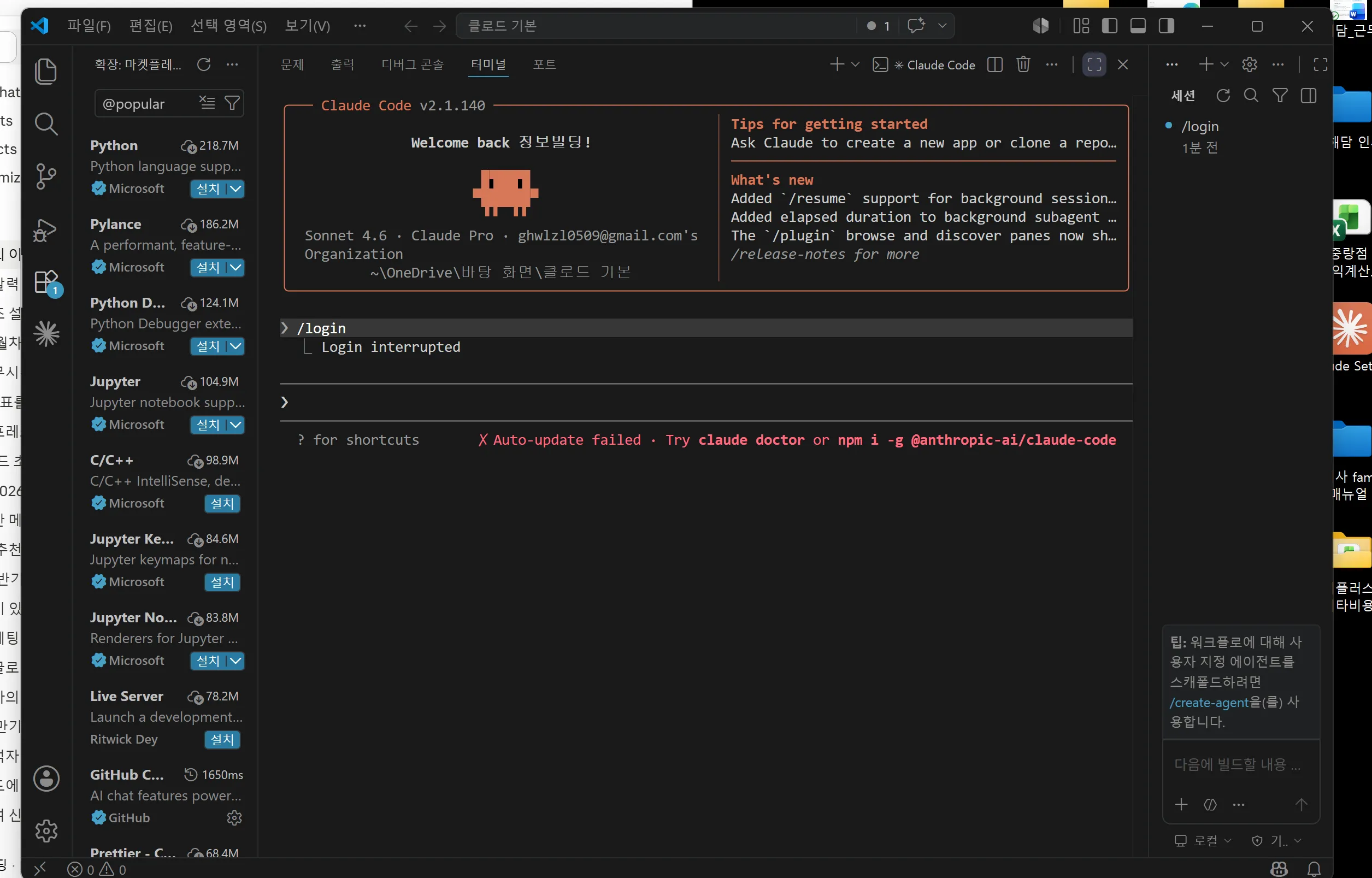Open the 보기(V) menu
Image resolution: width=1372 pixels, height=878 pixels.
pos(307,26)
